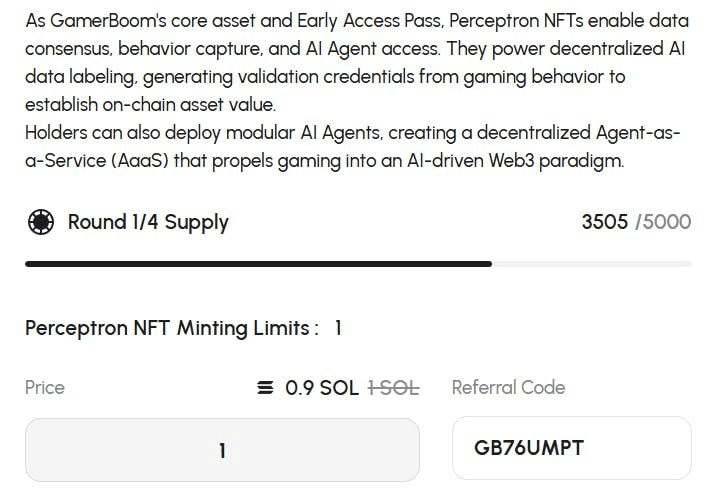This screenshot has height=496, width=722.
Task: Click the Perceptron NFT Minting Limits label
Action: 172,328
